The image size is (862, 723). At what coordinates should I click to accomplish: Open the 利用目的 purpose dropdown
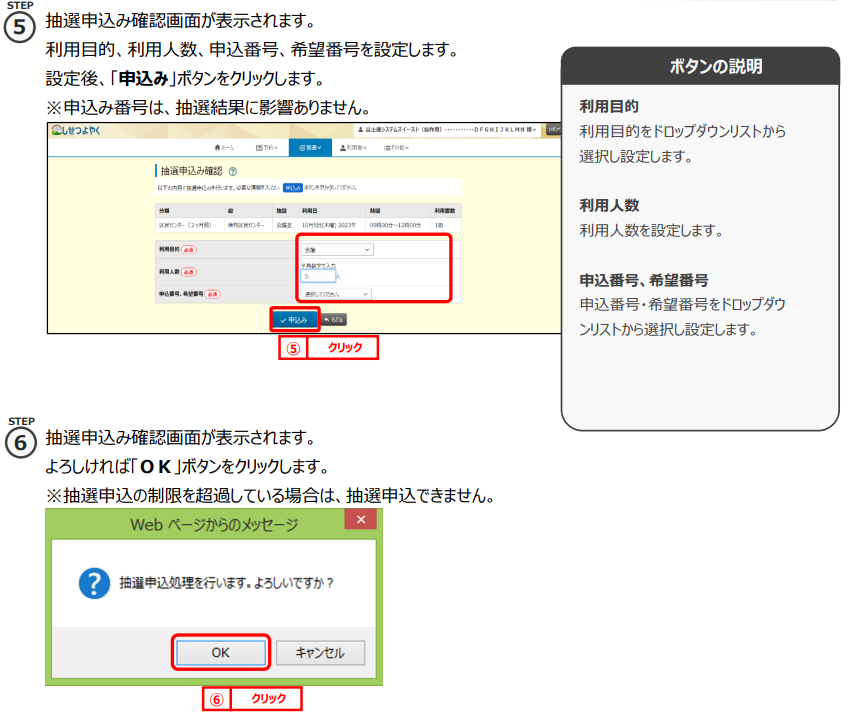point(337,250)
